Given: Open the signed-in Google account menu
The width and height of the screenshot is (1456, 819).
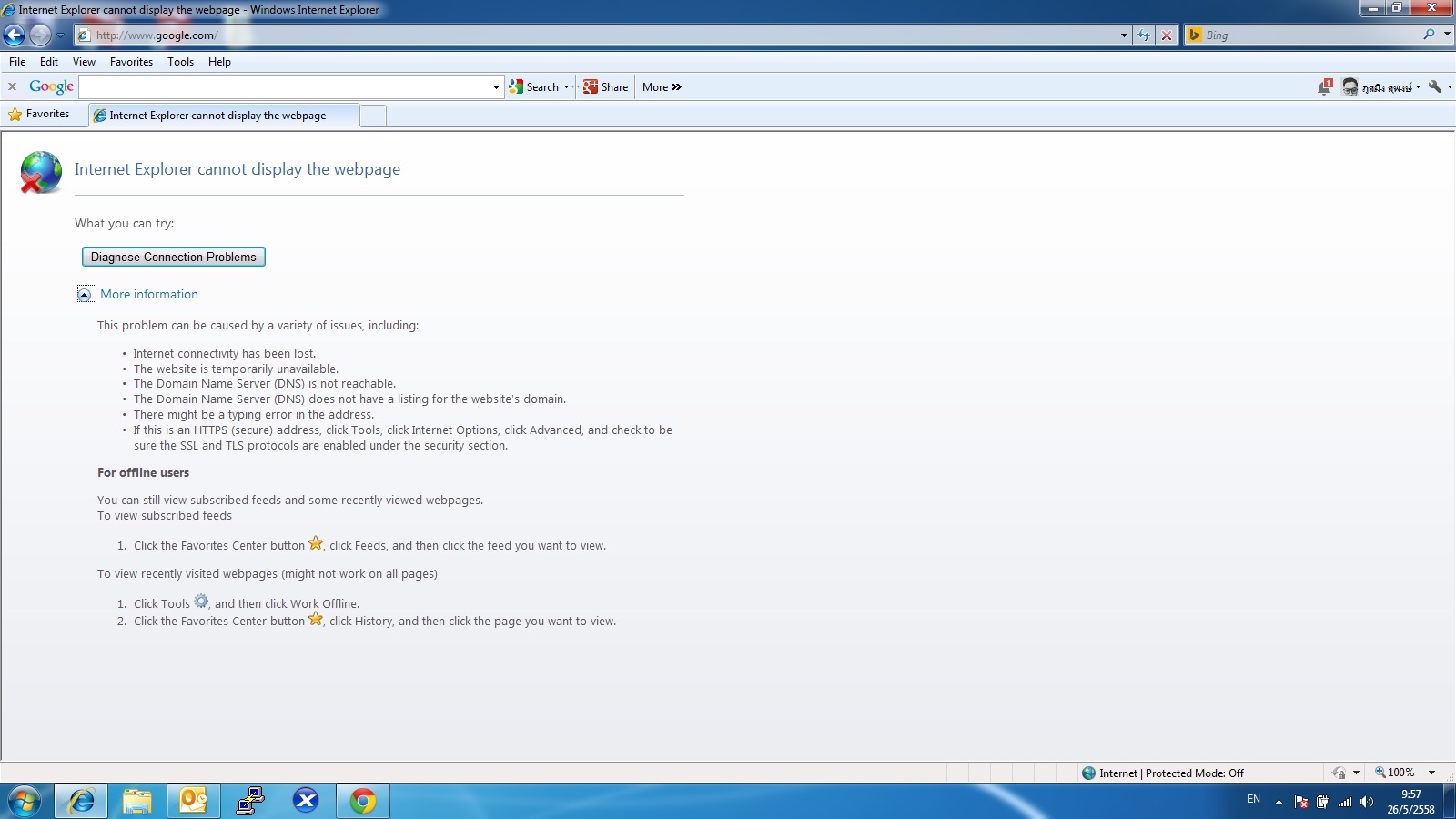Looking at the screenshot, I should click(1381, 87).
